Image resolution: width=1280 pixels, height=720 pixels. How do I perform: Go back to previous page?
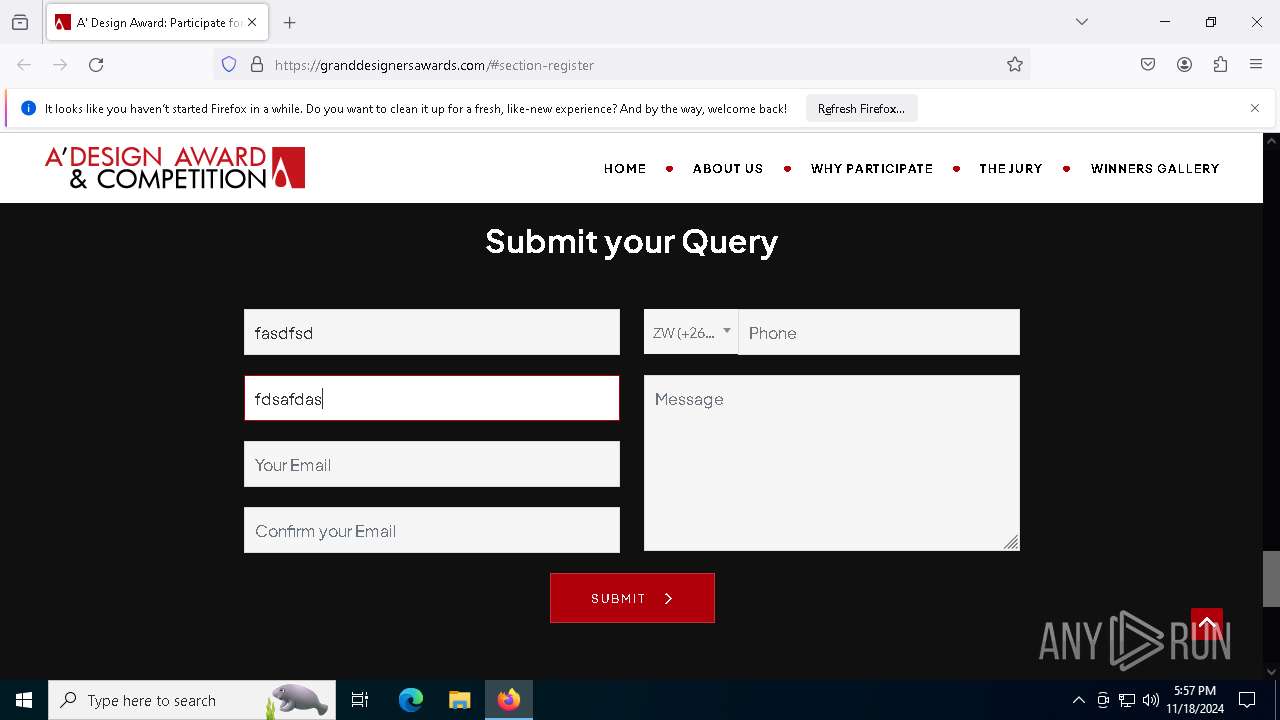(x=24, y=65)
